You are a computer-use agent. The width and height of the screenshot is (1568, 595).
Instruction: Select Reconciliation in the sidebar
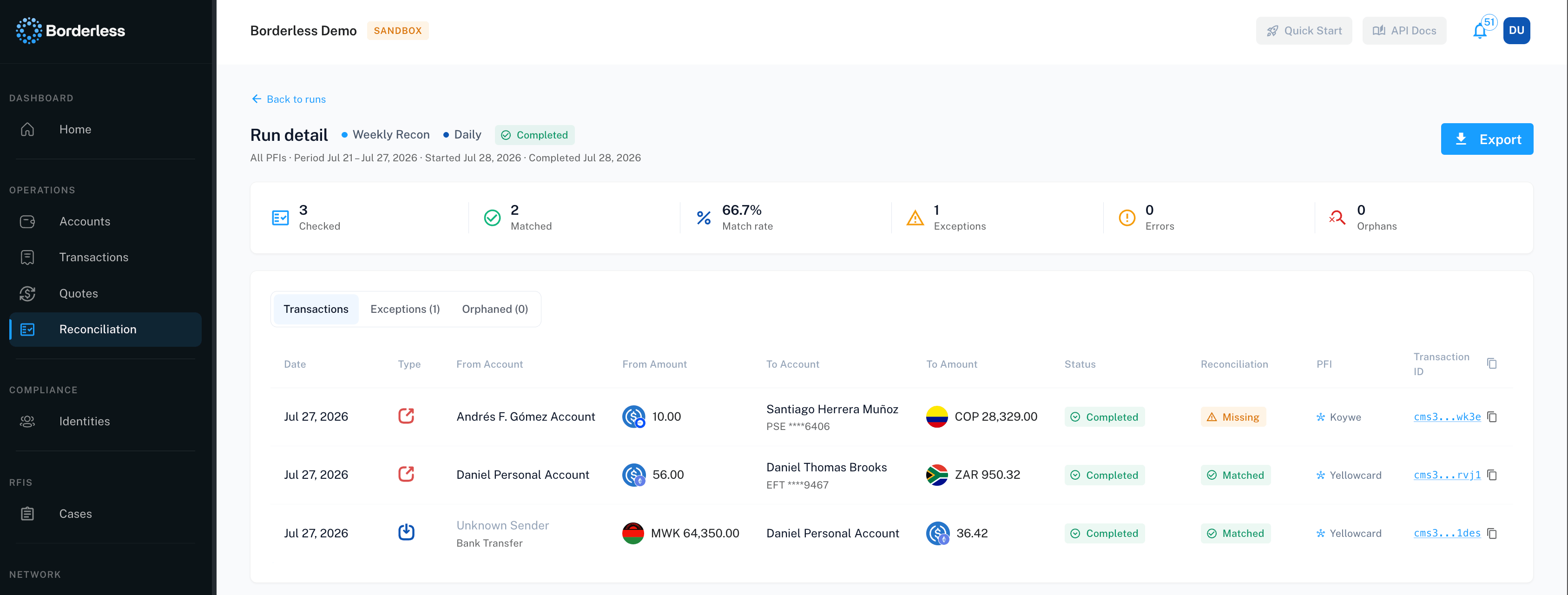pos(105,330)
